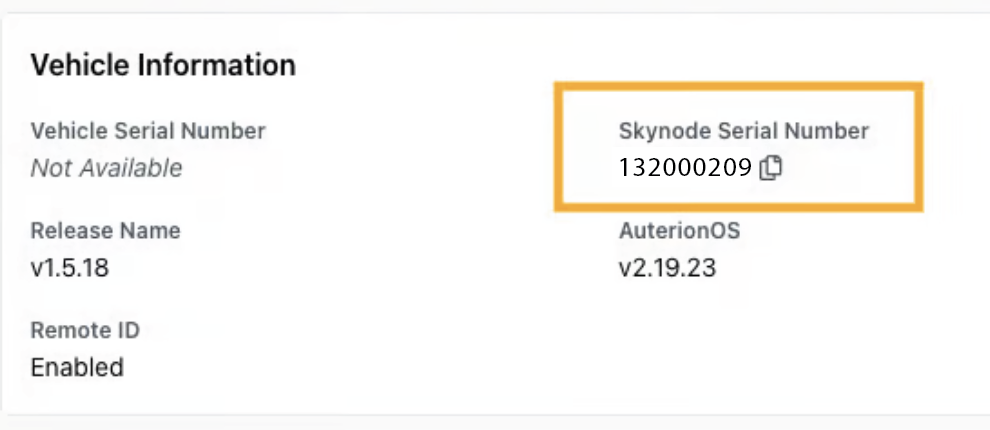Click the Remote ID label
This screenshot has height=430, width=990.
(x=85, y=330)
